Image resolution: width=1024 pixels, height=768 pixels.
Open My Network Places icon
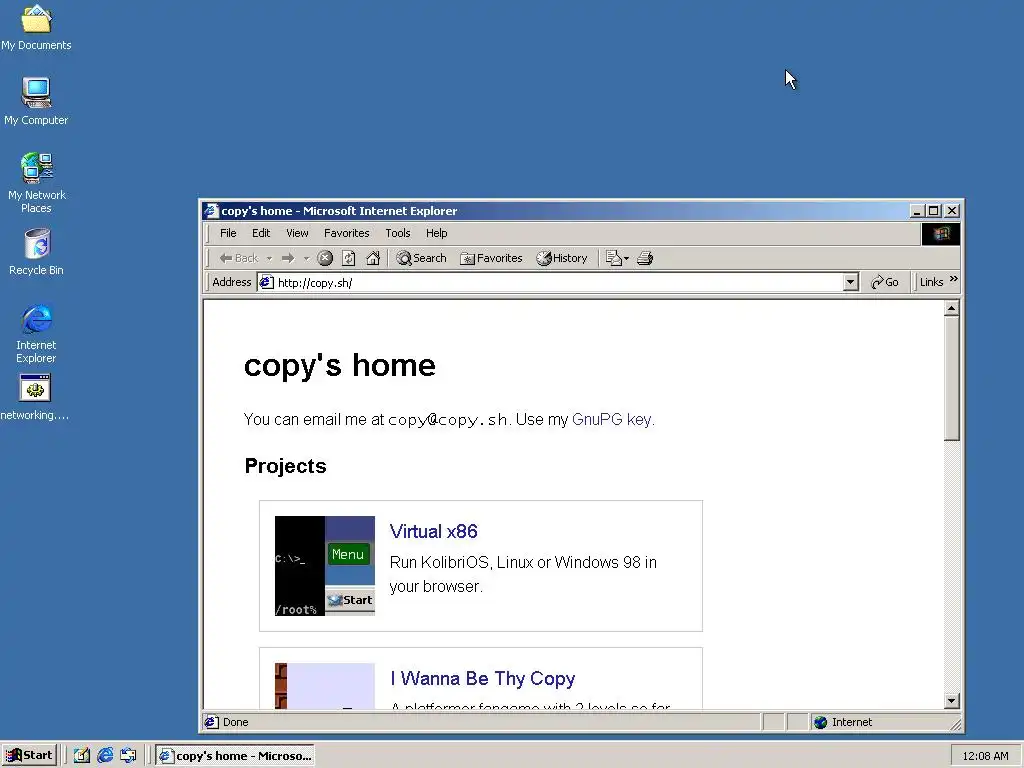coord(37,183)
